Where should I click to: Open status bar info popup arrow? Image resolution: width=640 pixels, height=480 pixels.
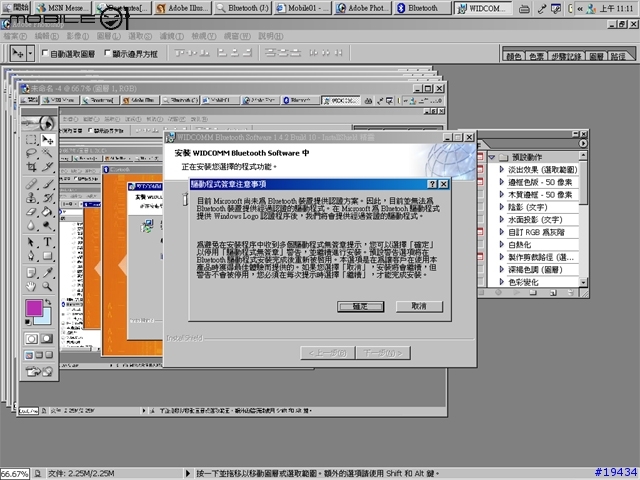point(188,473)
